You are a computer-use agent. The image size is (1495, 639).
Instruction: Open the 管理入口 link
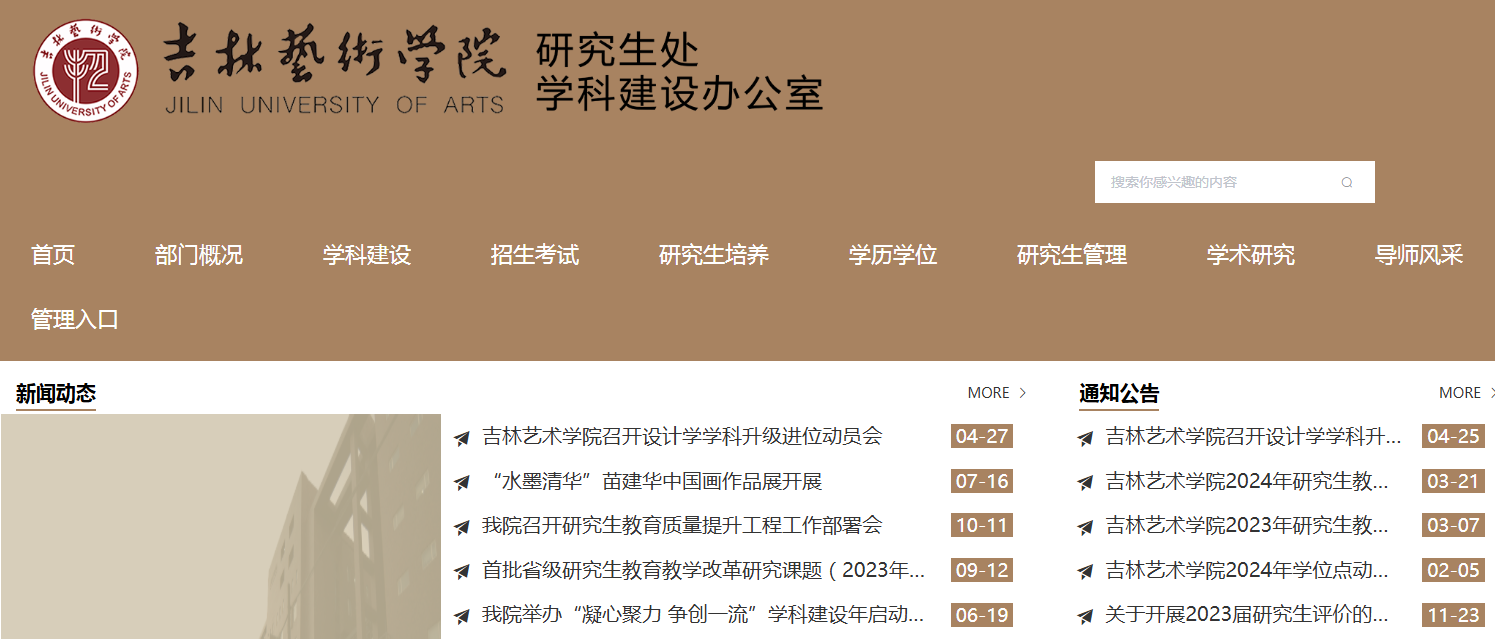coord(75,320)
